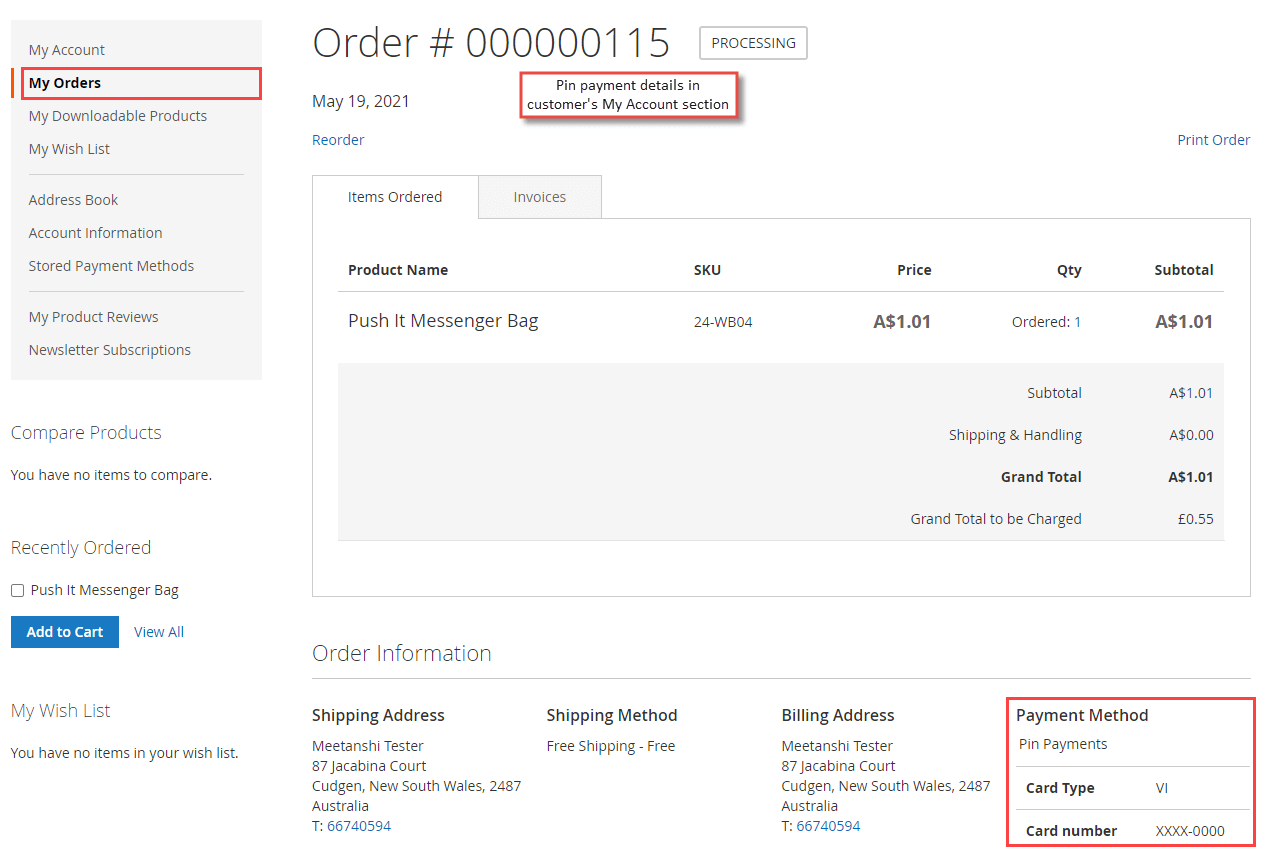This screenshot has width=1261, height=851.
Task: Click the billing phone number link
Action: coord(826,825)
